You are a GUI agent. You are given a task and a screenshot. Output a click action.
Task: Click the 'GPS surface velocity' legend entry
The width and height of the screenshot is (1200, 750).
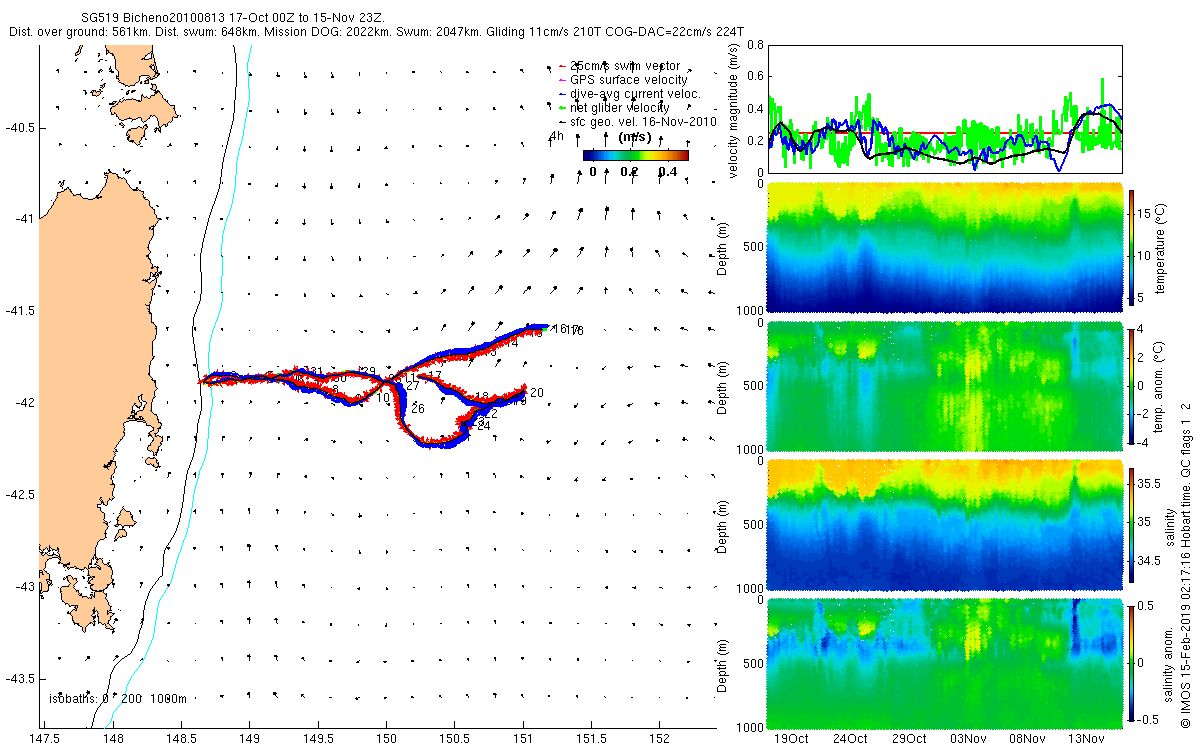(629, 79)
